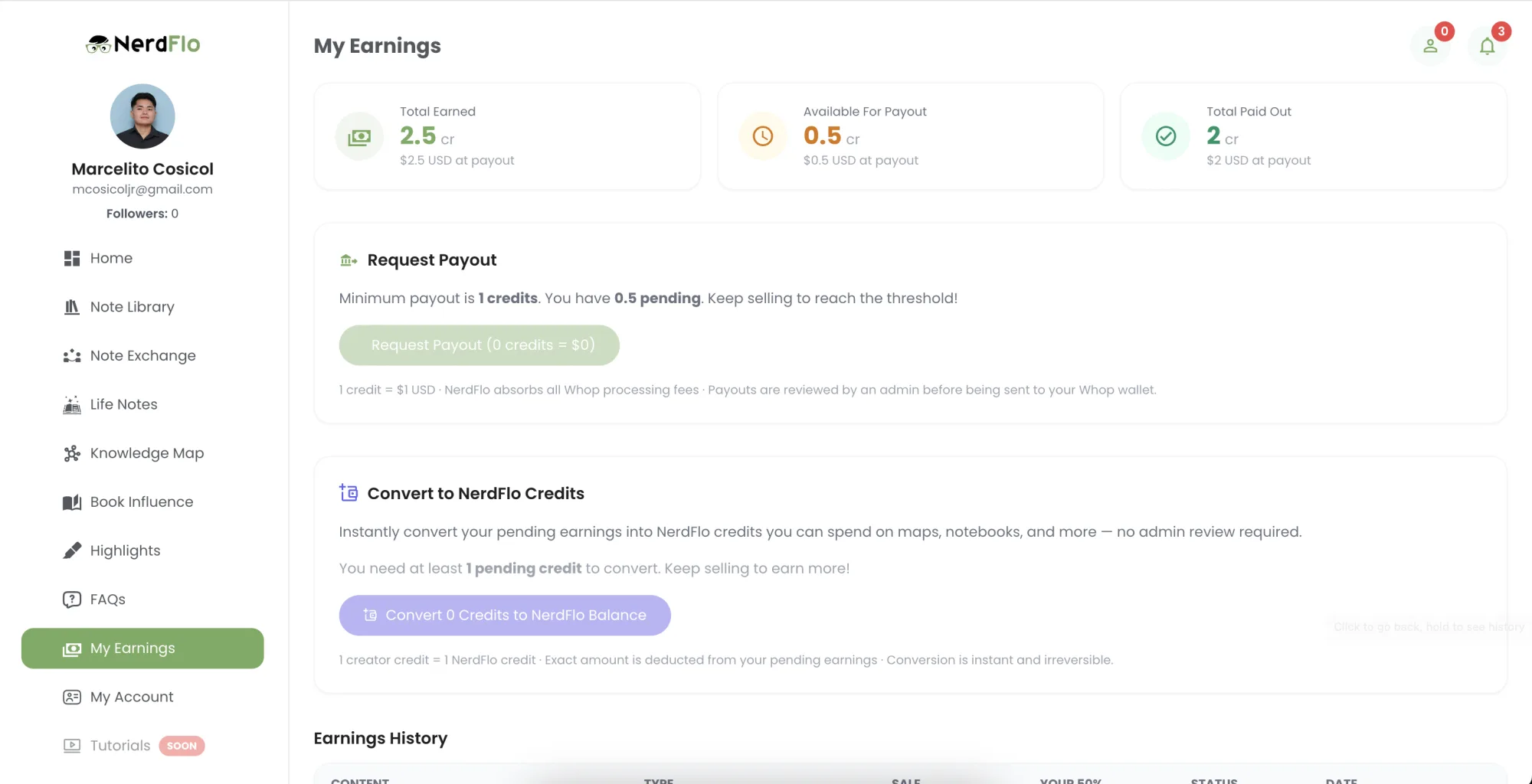Click the 2.5 cr total earned value
Viewport: 1532px width, 784px height.
point(427,136)
